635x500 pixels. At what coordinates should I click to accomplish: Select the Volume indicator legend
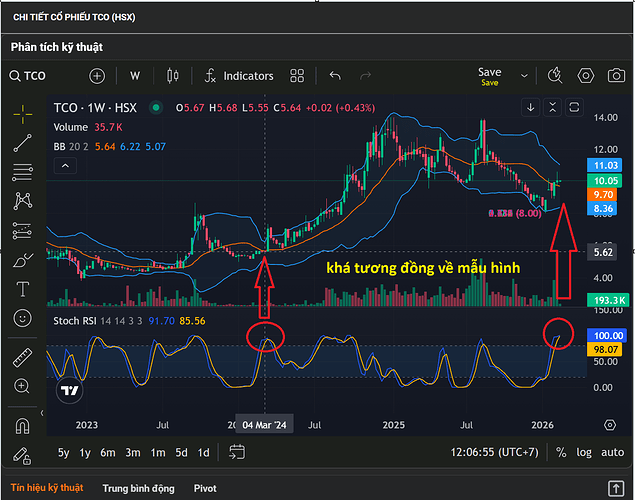70,127
